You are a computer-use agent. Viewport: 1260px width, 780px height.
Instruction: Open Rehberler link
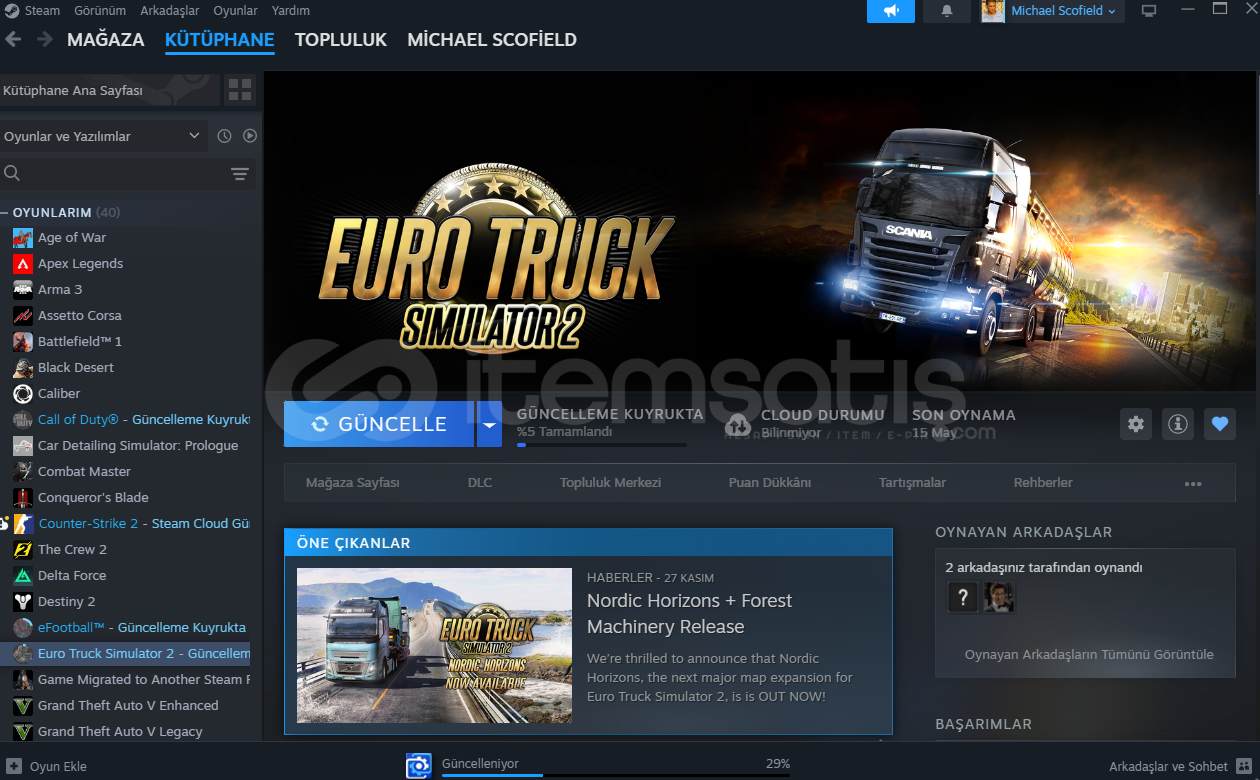pos(1043,483)
